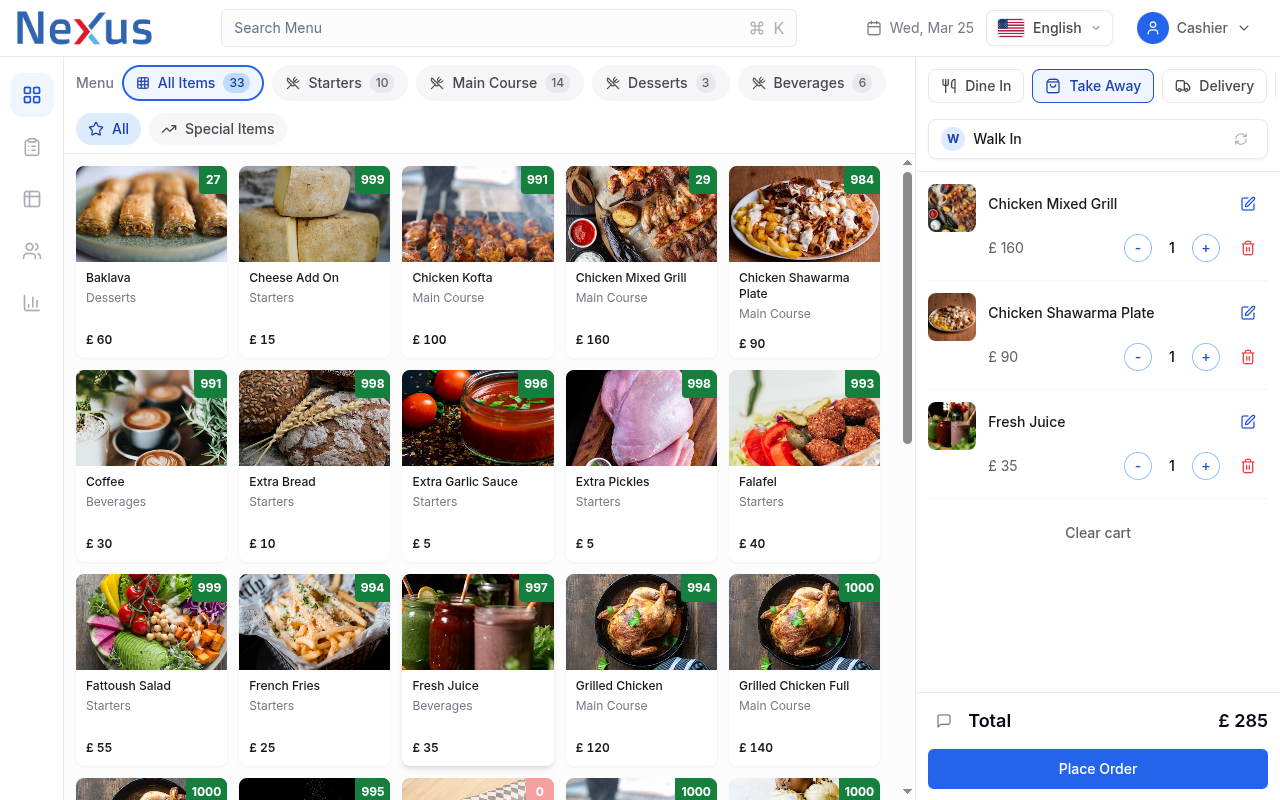The width and height of the screenshot is (1280, 800).
Task: Click the Fresh Juice cart thumbnail
Action: tap(952, 426)
